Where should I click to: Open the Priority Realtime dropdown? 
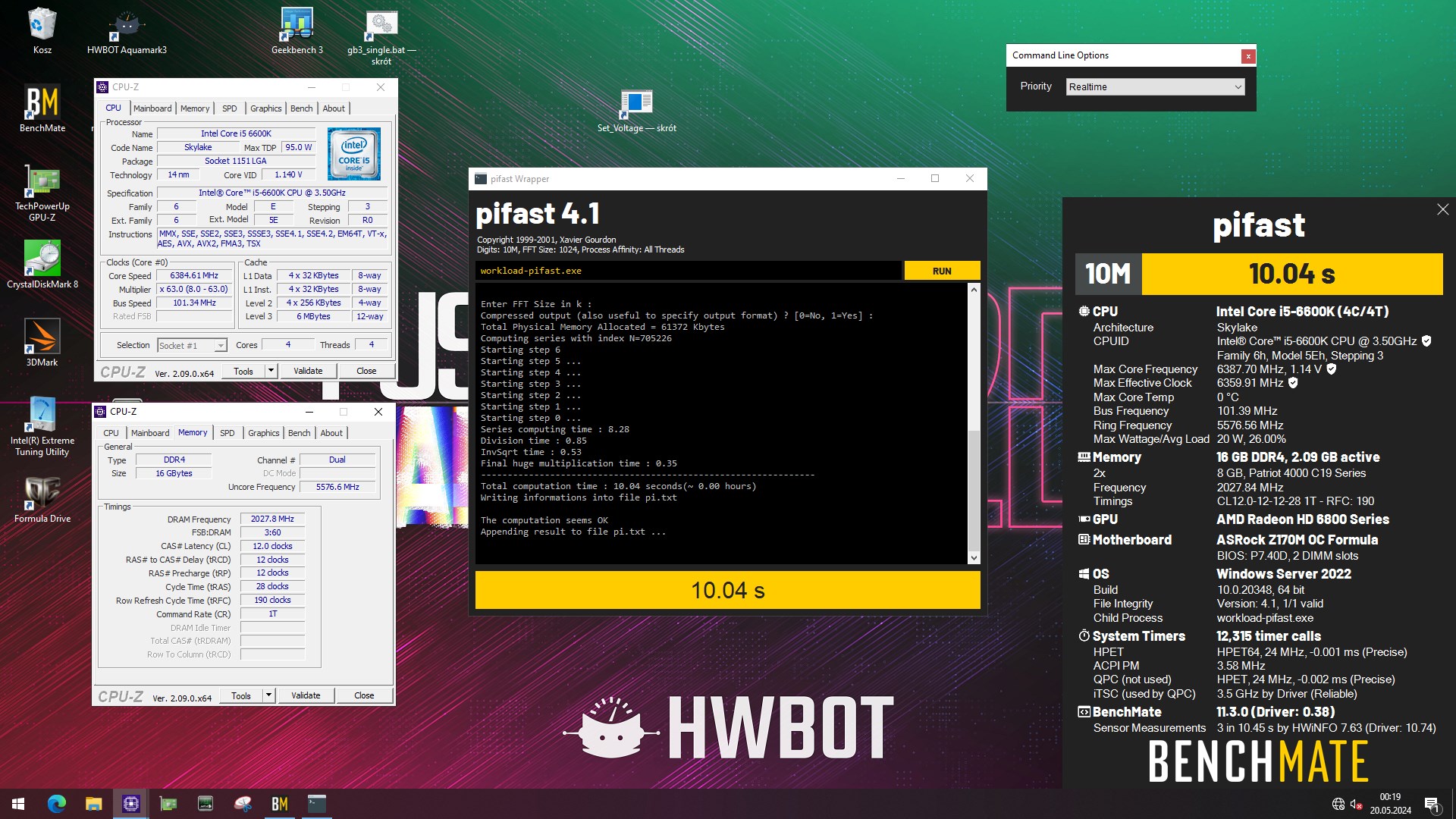pos(1155,87)
